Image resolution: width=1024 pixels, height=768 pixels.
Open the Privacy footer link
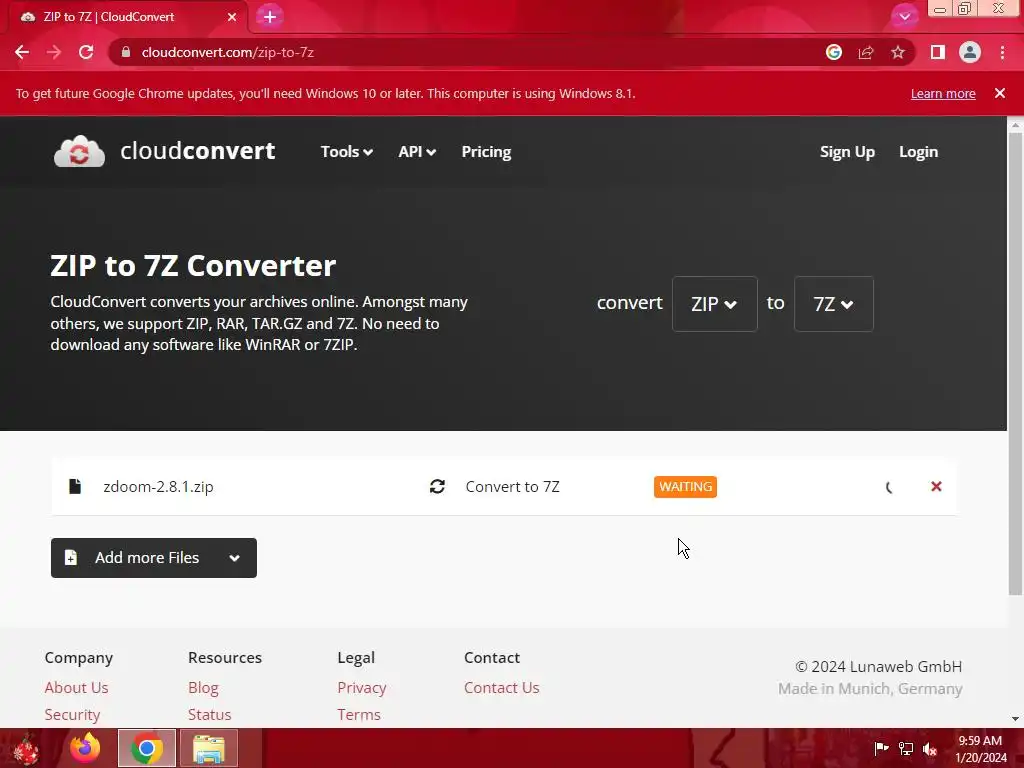point(362,688)
